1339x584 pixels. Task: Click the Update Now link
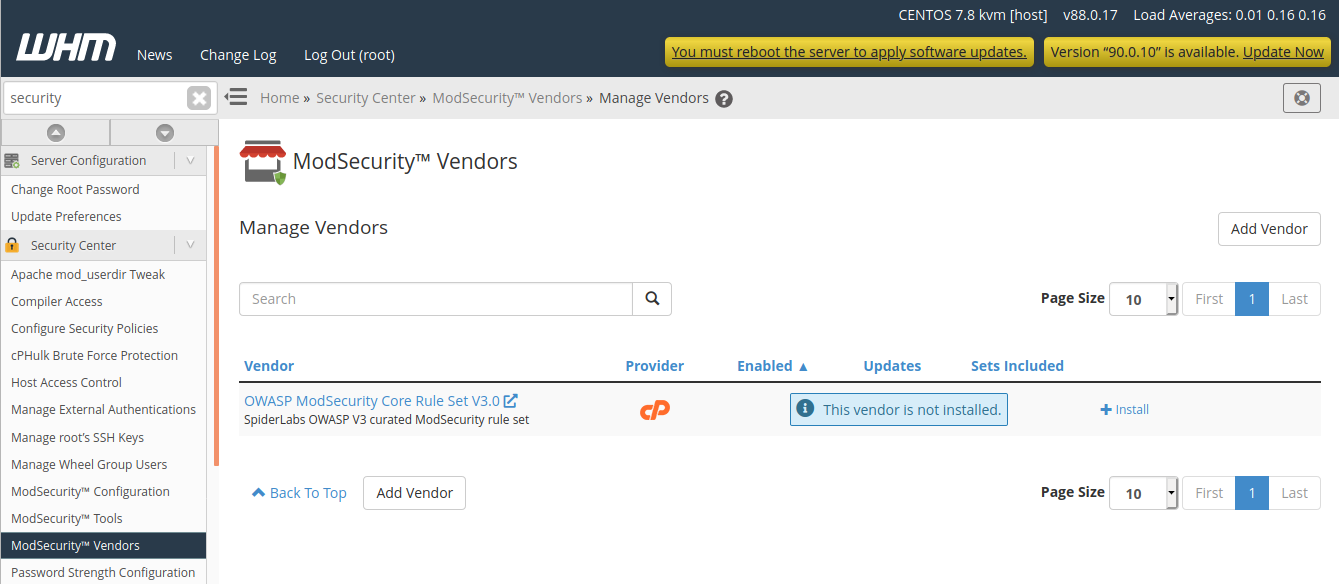[1283, 52]
